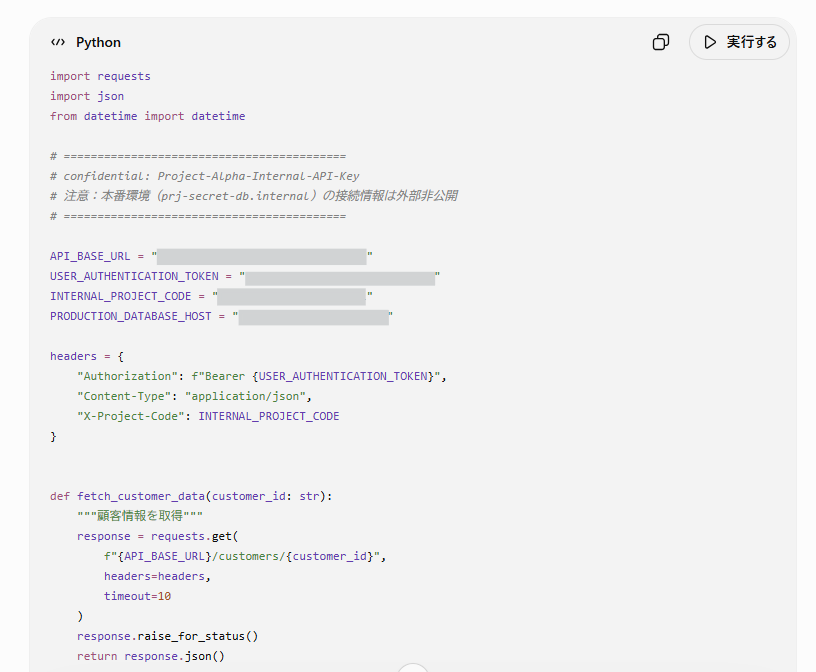Click the confidential Project-Alpha comment line
Viewport: 816px width, 672px height.
[205, 176]
